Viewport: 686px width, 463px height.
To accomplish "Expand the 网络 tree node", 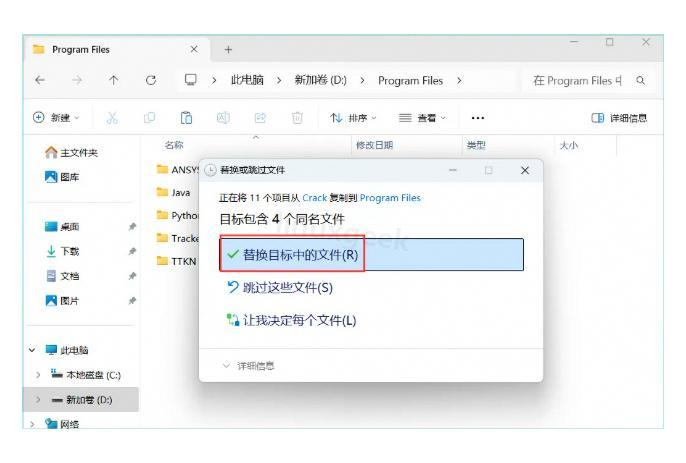I will [32, 424].
